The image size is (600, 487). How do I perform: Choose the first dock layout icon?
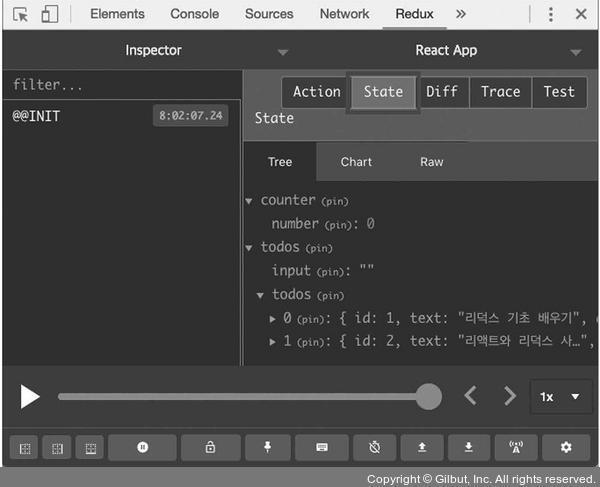click(x=24, y=447)
